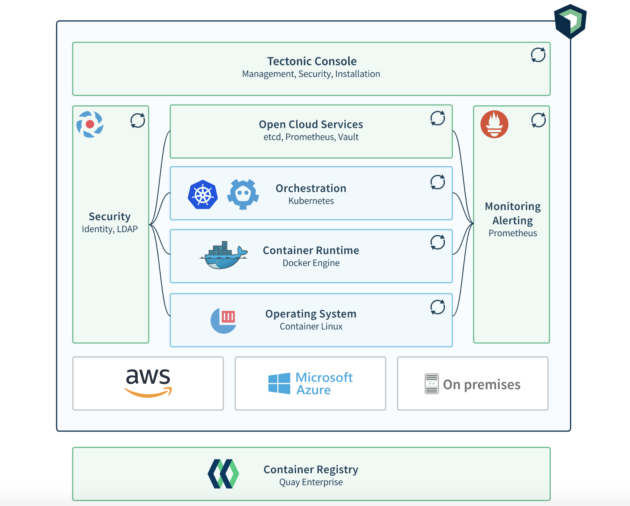Click refresh icon in Container Runtime box
The width and height of the screenshot is (630, 506).
coord(438,242)
